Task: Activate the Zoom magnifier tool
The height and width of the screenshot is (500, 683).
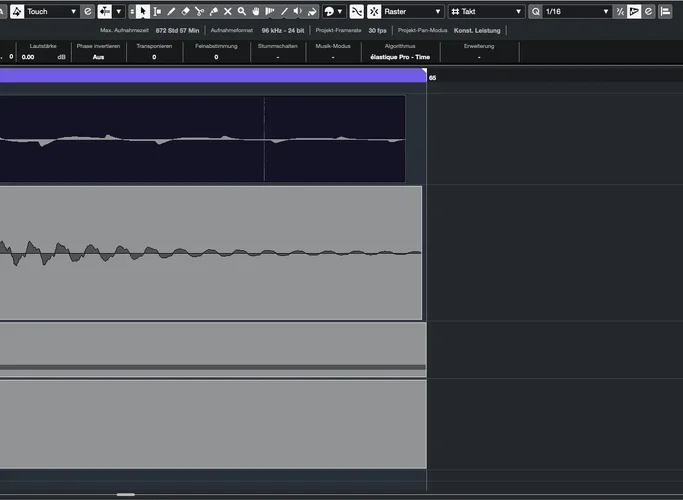Action: (x=241, y=11)
